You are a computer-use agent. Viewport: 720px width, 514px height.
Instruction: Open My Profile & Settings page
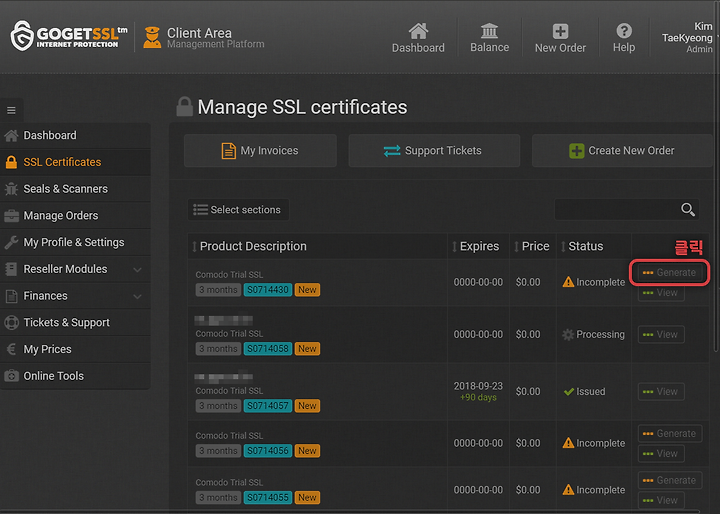point(75,242)
